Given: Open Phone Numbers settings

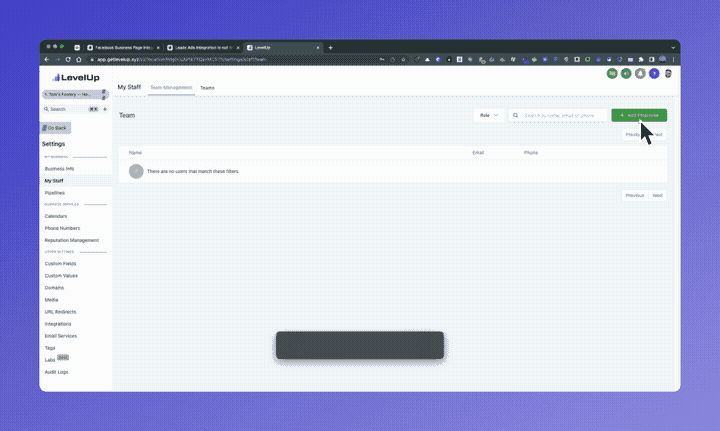Looking at the screenshot, I should 62,228.
